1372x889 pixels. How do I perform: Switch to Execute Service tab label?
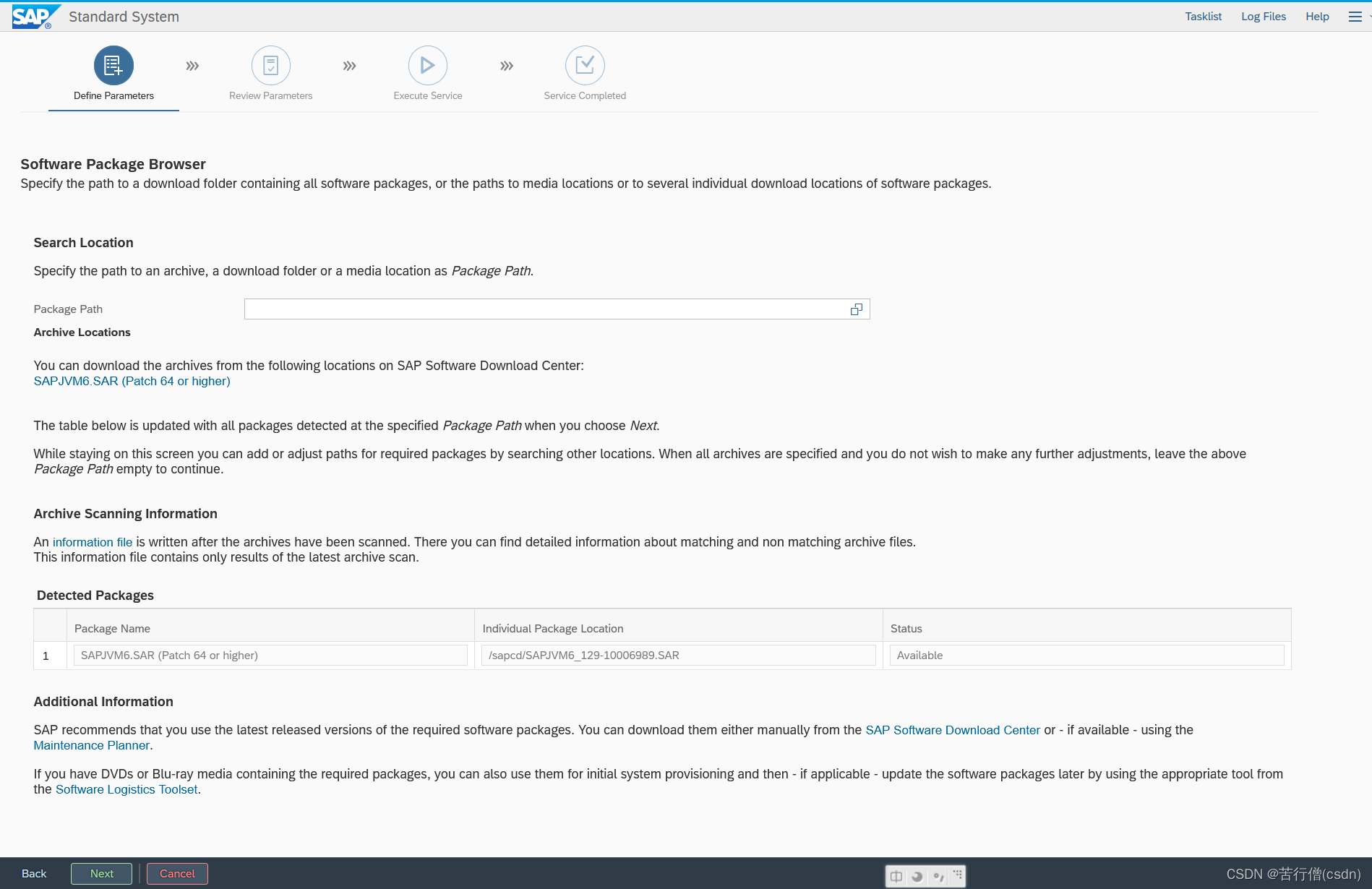pos(428,95)
